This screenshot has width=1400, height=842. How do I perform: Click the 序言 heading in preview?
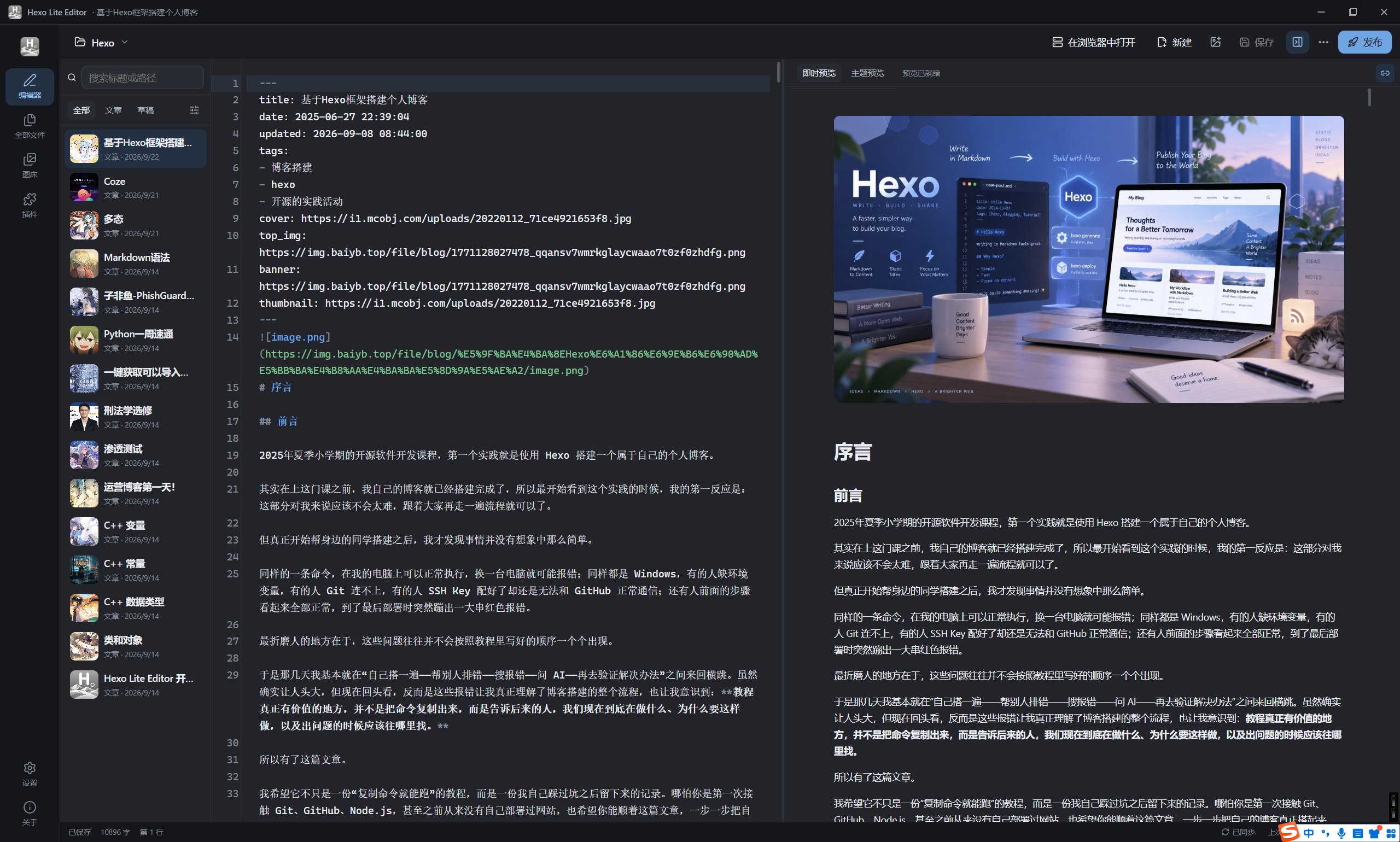coord(853,452)
